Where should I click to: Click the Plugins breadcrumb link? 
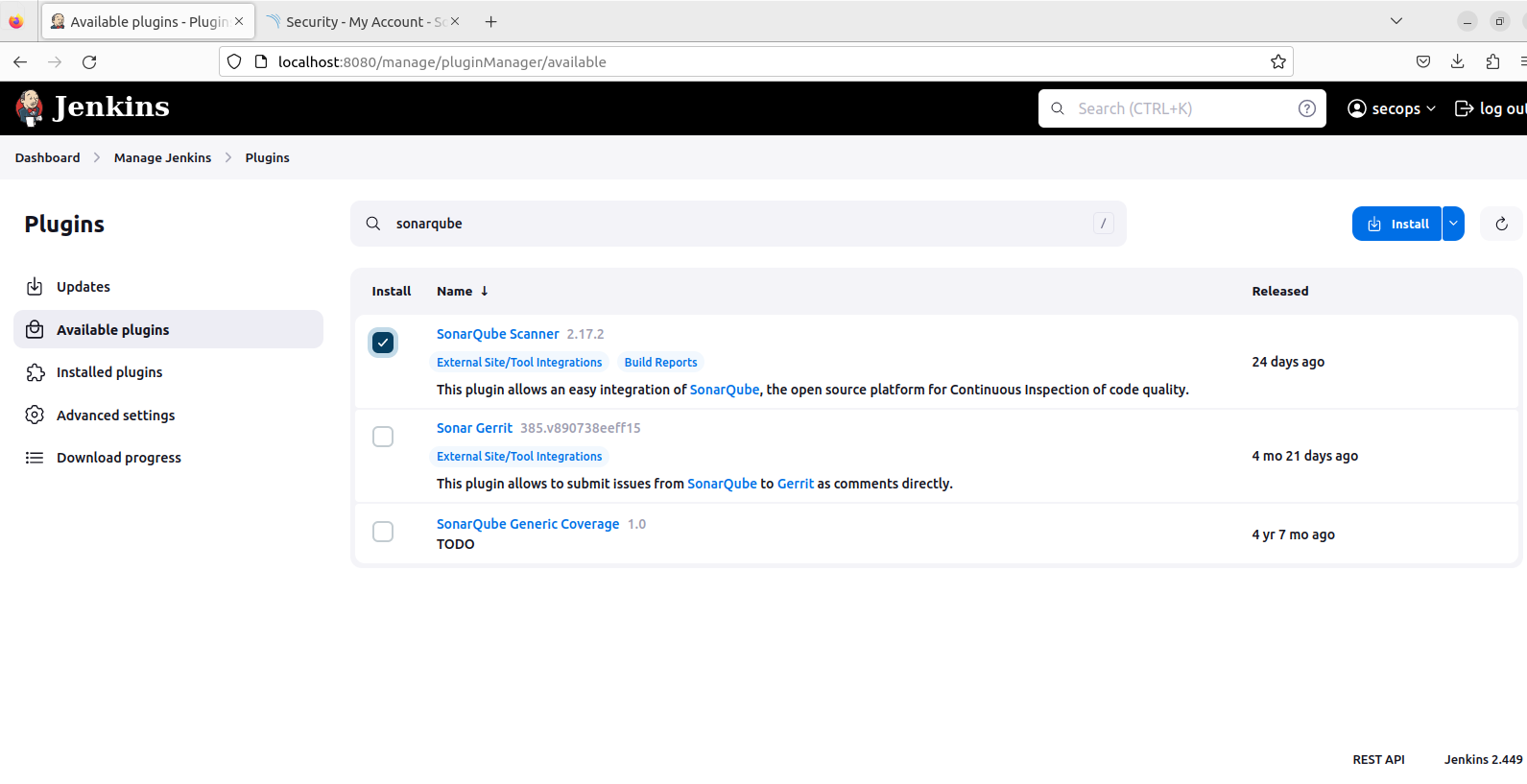[x=267, y=157]
